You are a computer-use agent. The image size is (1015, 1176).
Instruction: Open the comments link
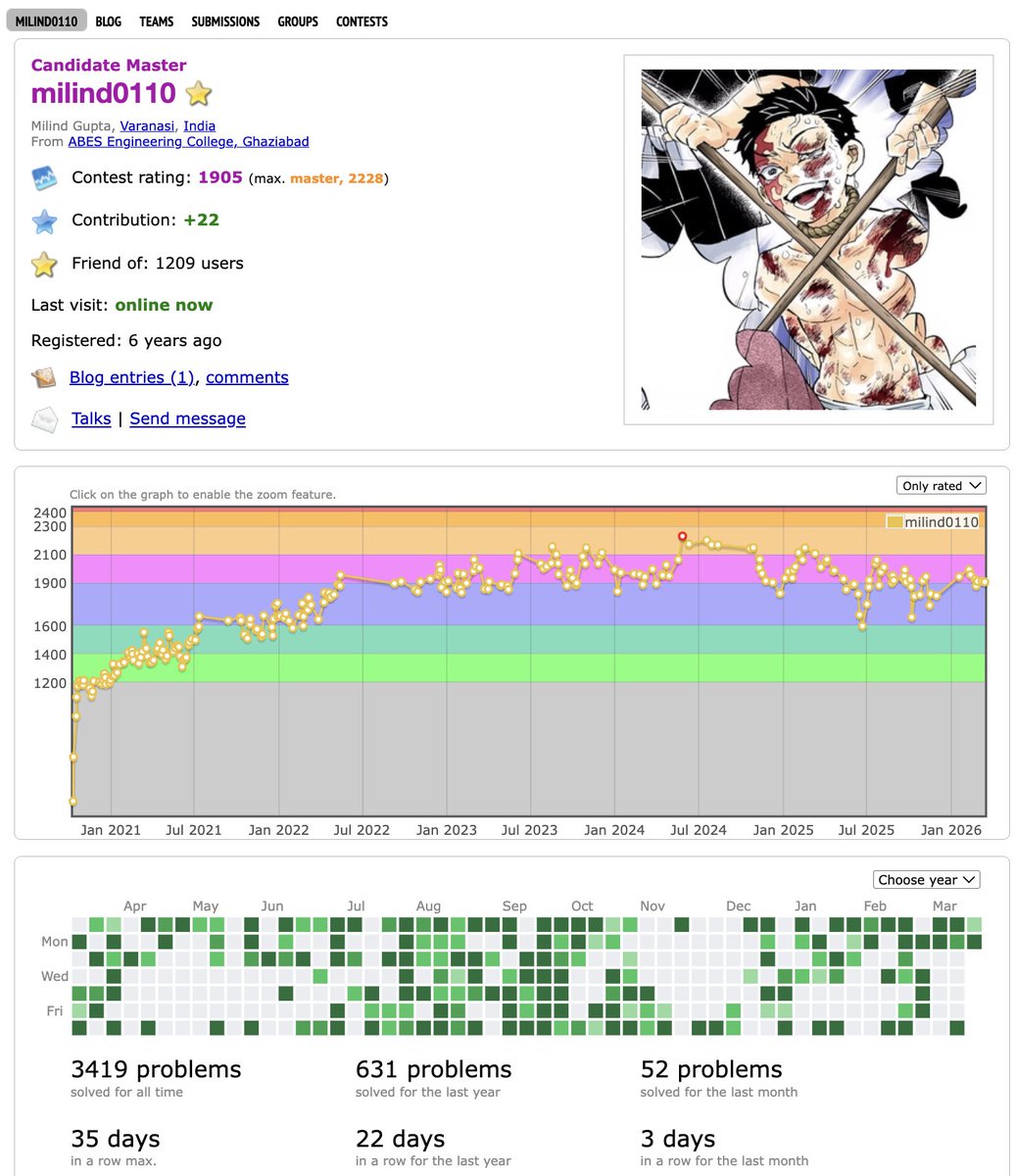click(x=247, y=377)
